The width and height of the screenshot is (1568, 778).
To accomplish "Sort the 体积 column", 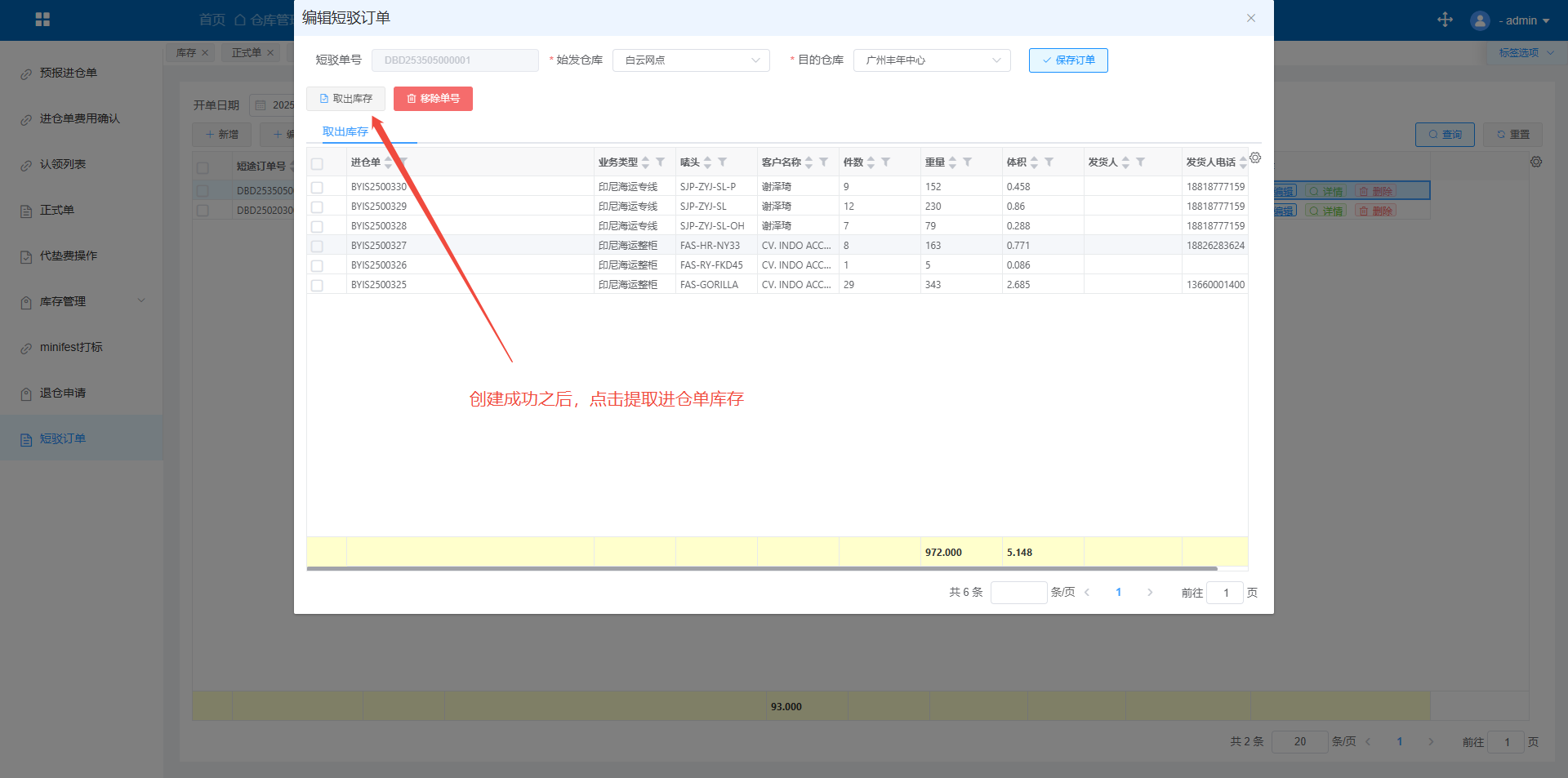I will click(x=1034, y=162).
